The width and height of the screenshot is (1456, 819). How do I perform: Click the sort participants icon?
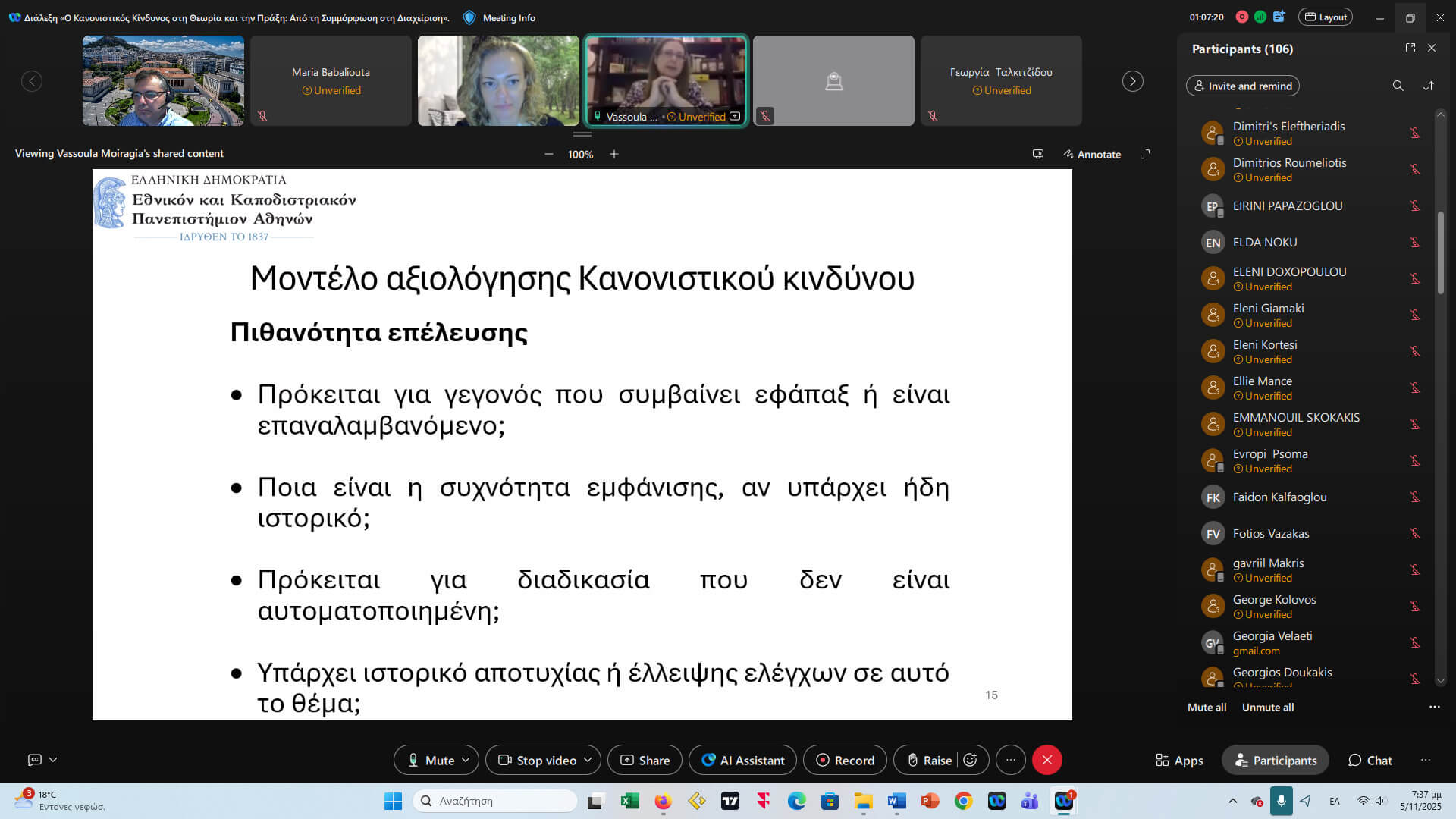[1429, 86]
